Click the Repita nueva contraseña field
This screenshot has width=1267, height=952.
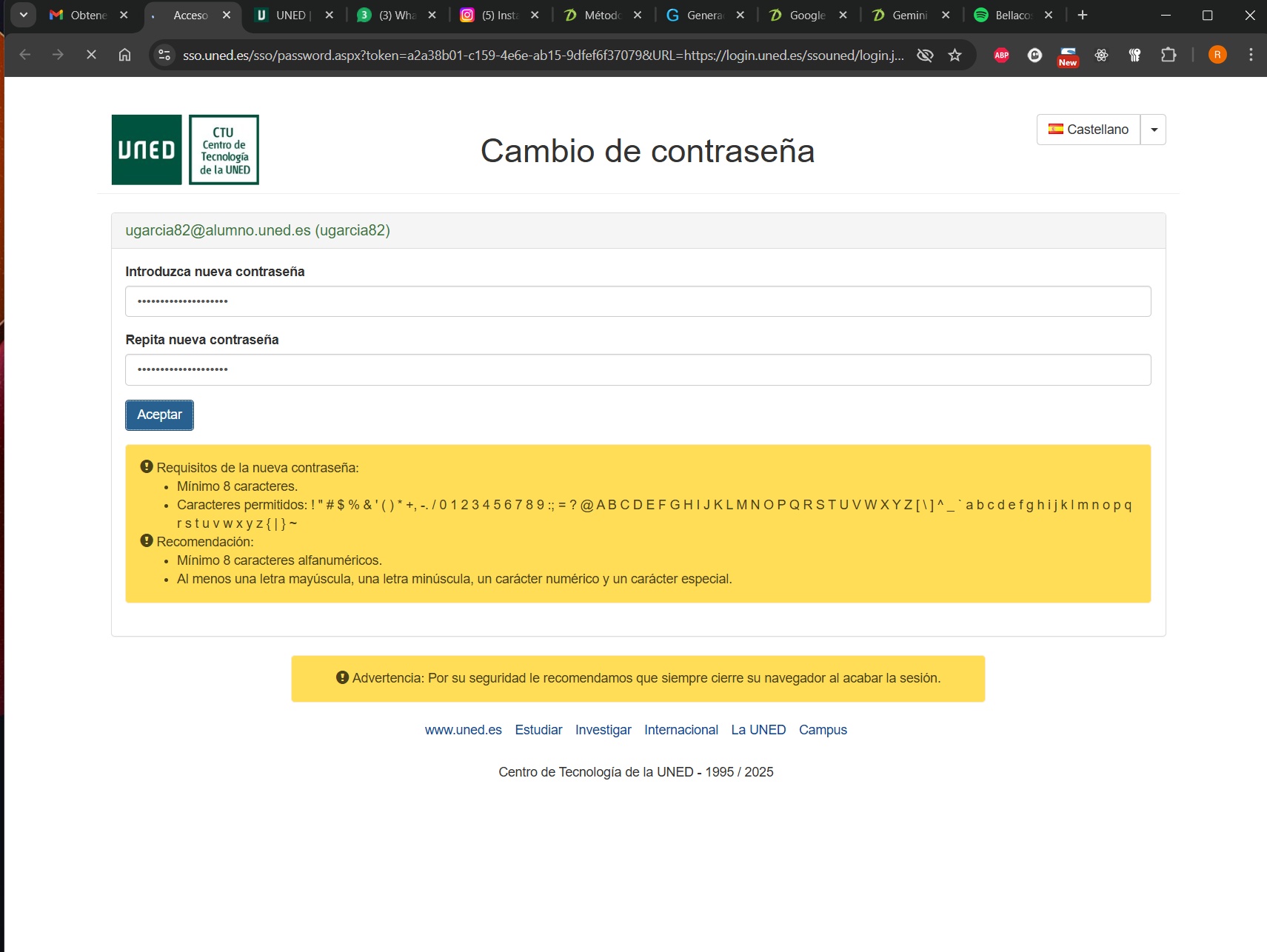(x=637, y=369)
